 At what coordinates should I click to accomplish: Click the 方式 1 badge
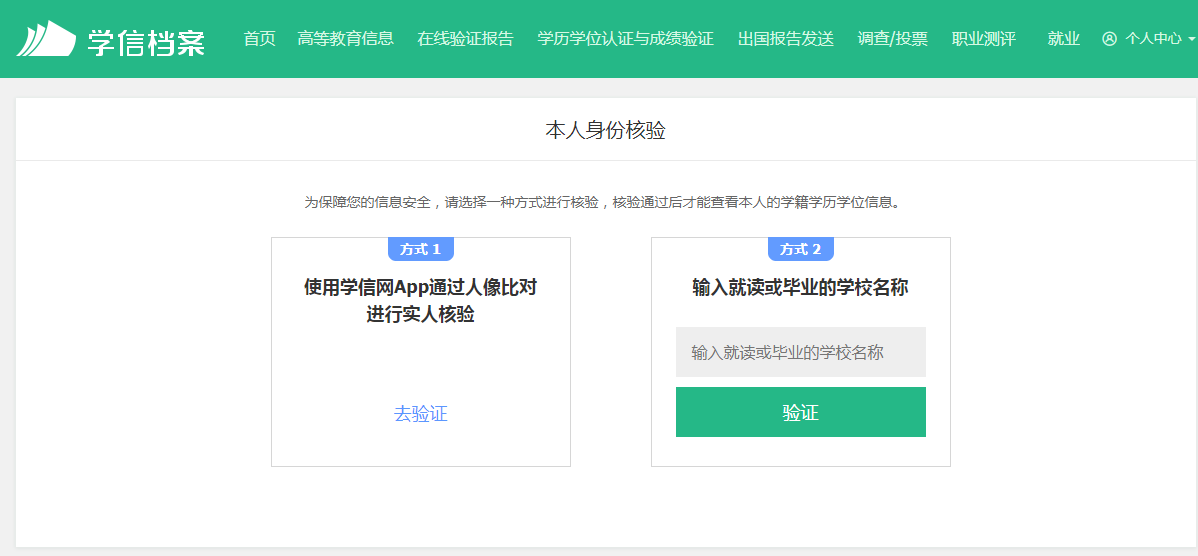coord(420,249)
